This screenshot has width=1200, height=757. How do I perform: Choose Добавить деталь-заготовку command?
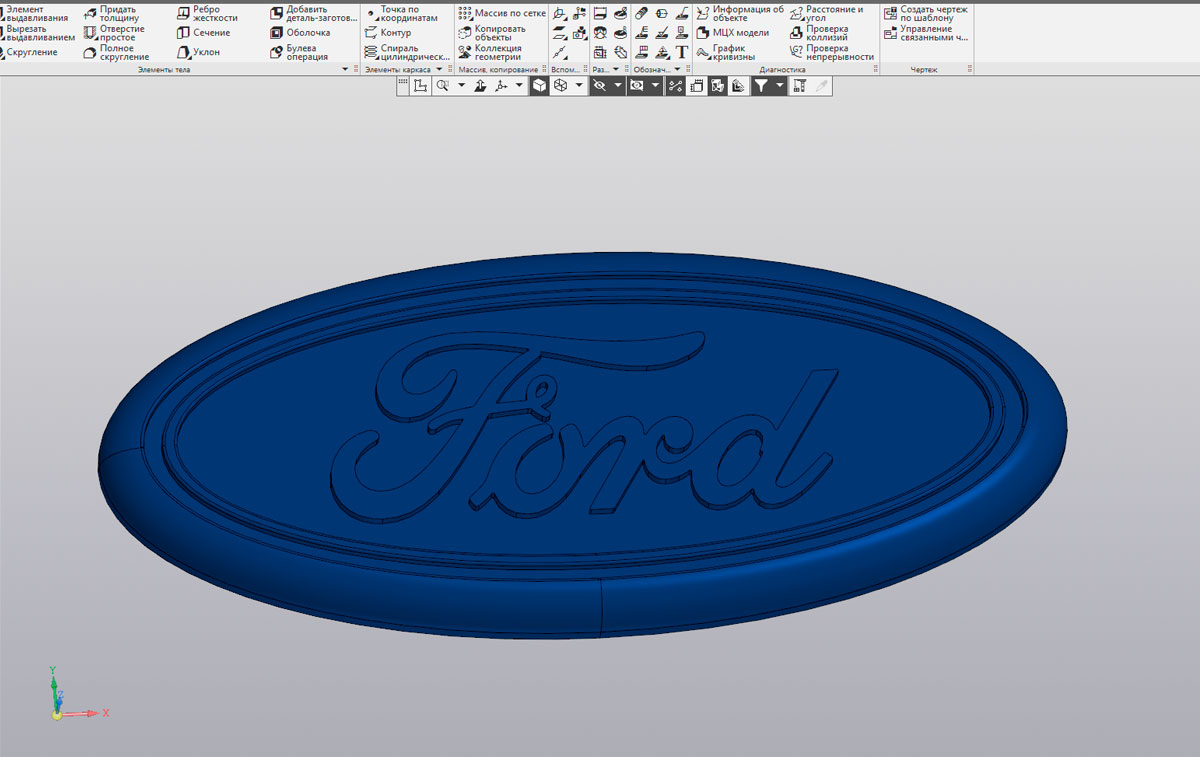(x=312, y=13)
